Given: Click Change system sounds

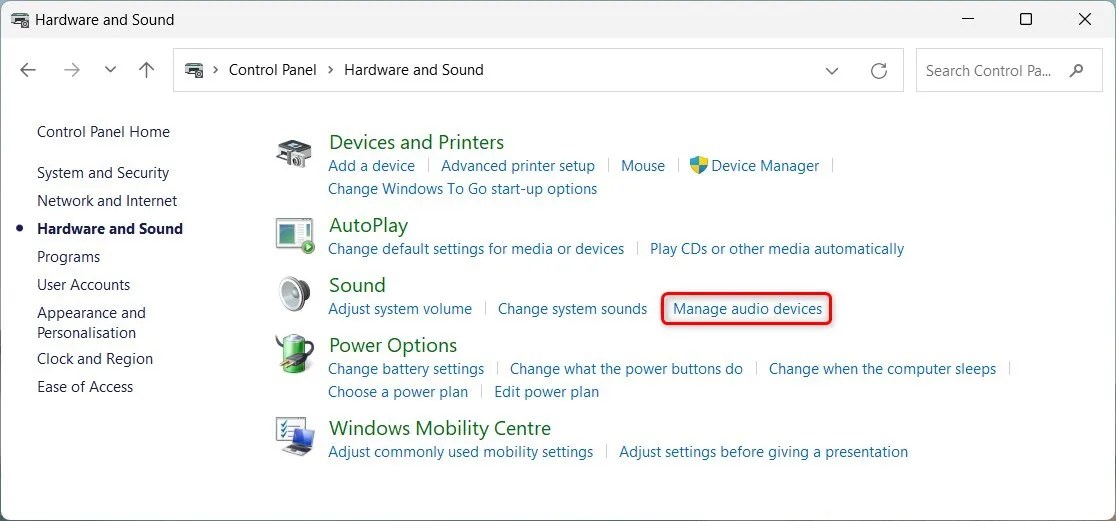Looking at the screenshot, I should 573,309.
